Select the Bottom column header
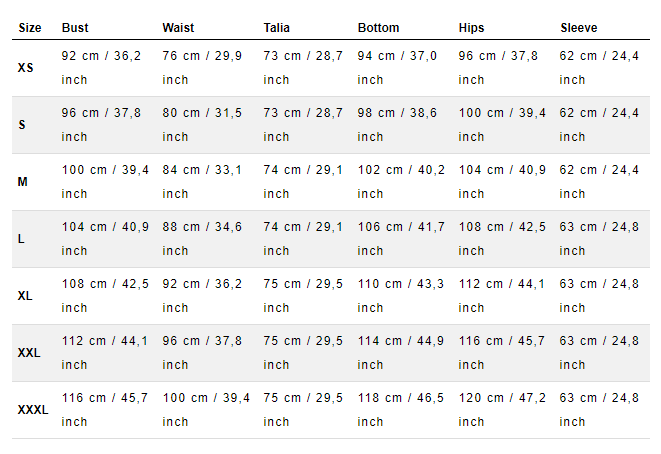This screenshot has width=661, height=454. [379, 28]
